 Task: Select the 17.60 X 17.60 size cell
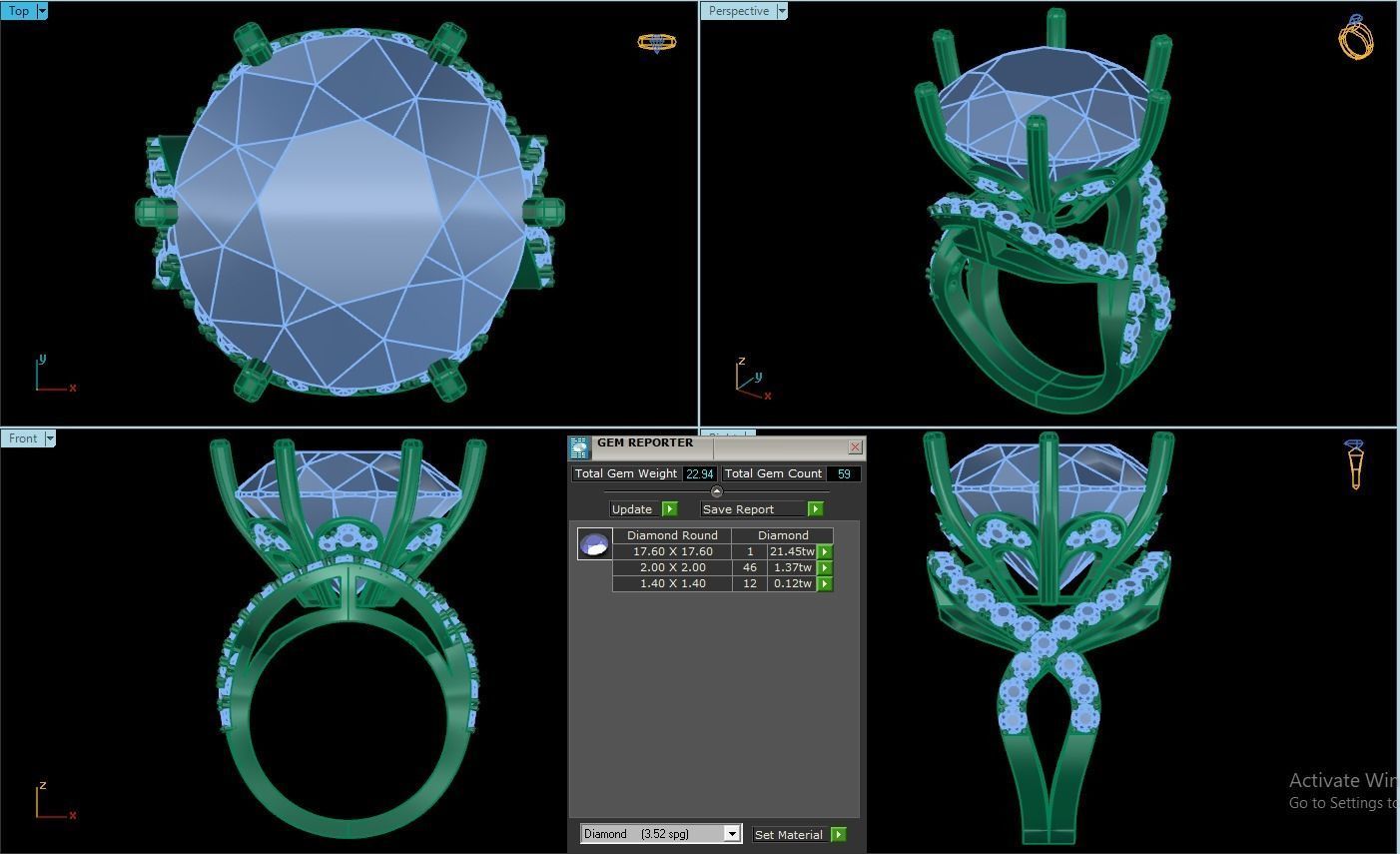pyautogui.click(x=672, y=551)
